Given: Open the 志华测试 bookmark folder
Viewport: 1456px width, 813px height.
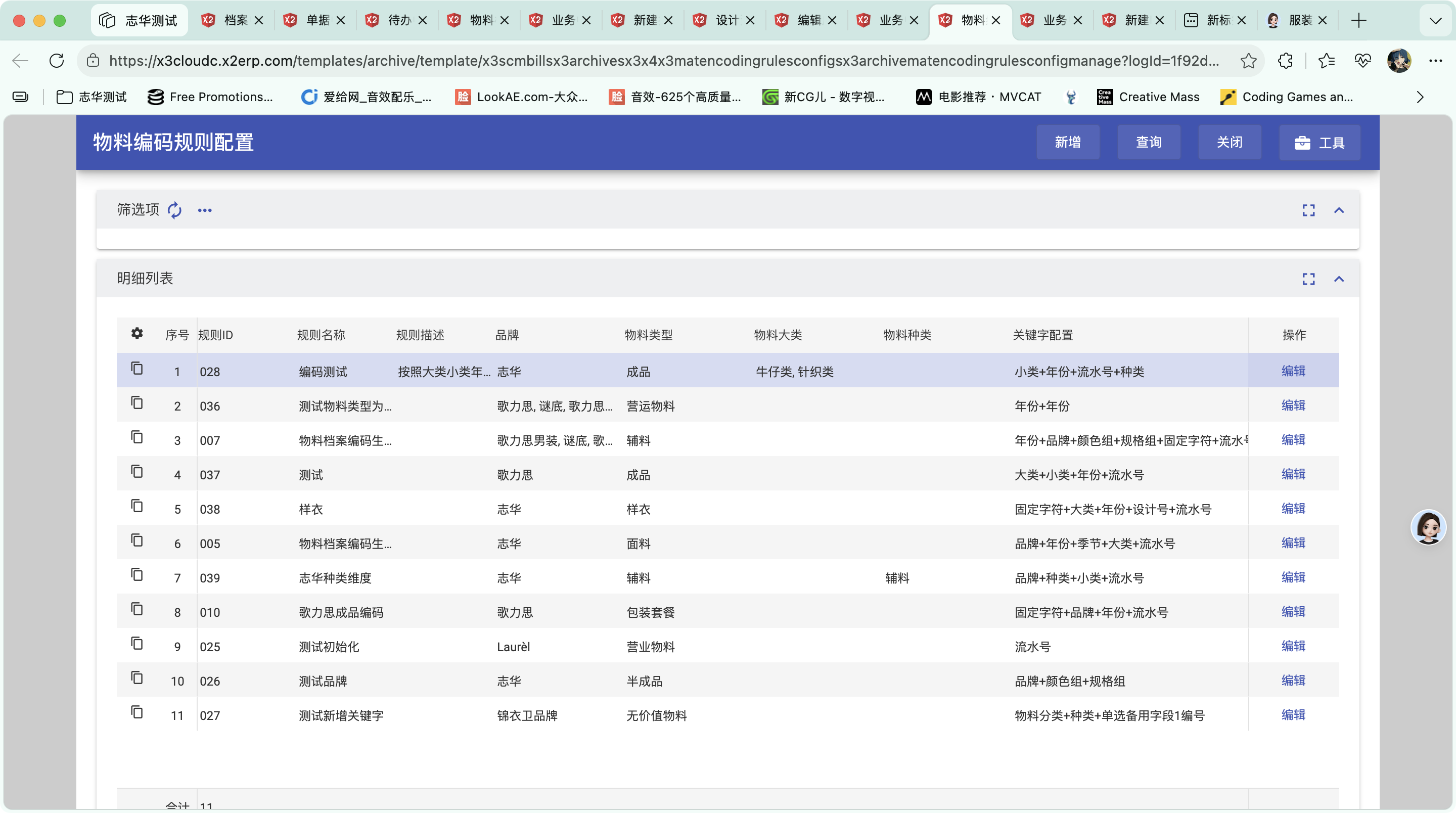Looking at the screenshot, I should 91,97.
